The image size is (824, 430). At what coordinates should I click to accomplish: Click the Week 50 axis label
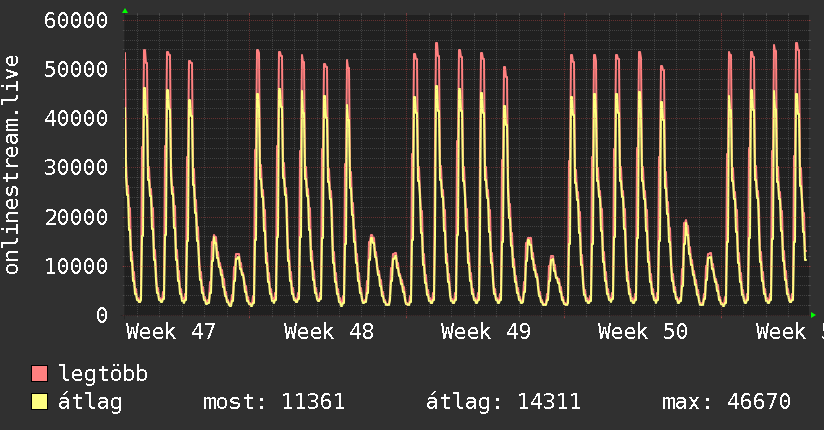point(643,332)
